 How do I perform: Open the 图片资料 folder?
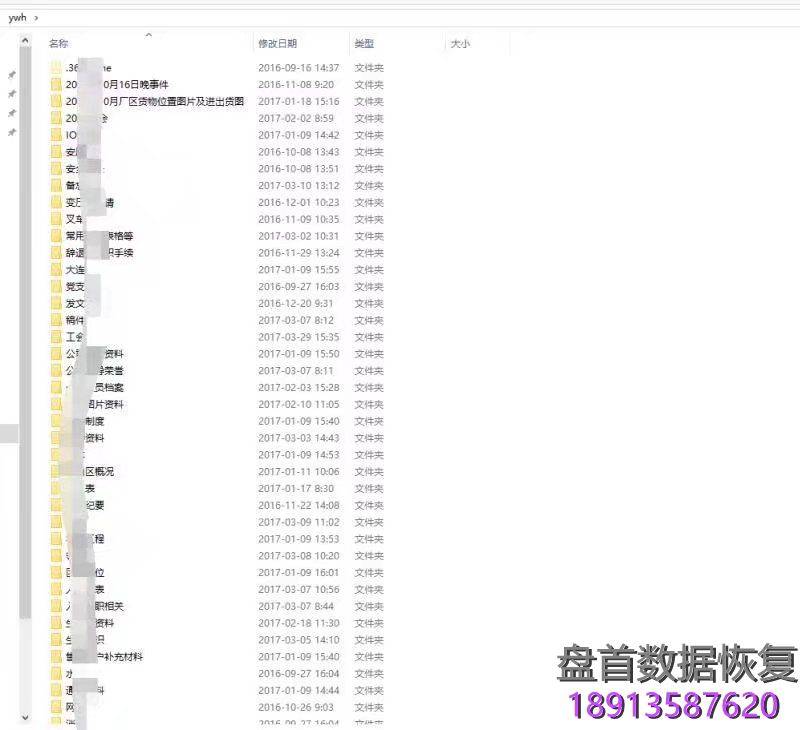[x=90, y=404]
